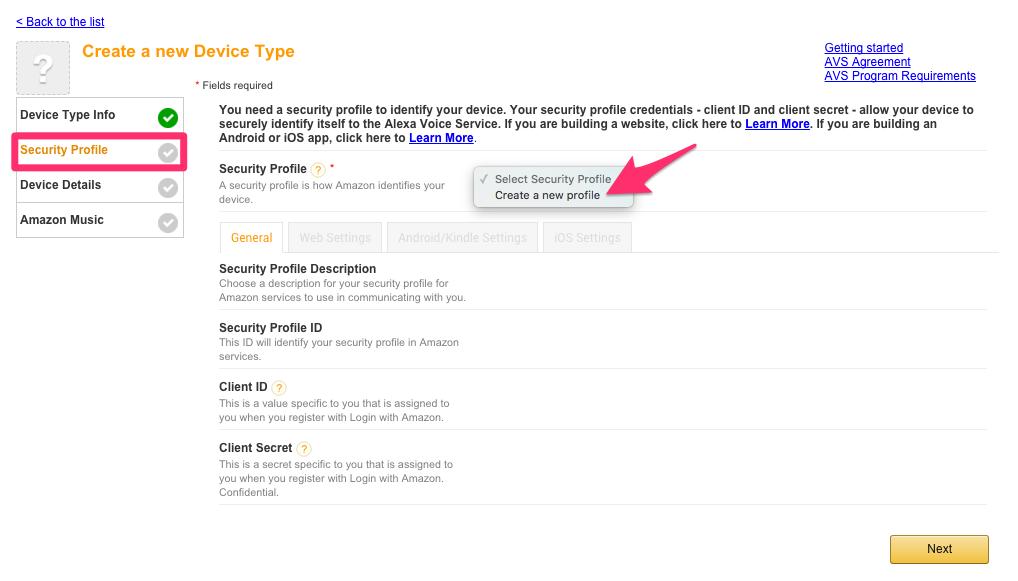
Task: Open the AVS Program Requirements link
Action: pyautogui.click(x=899, y=76)
